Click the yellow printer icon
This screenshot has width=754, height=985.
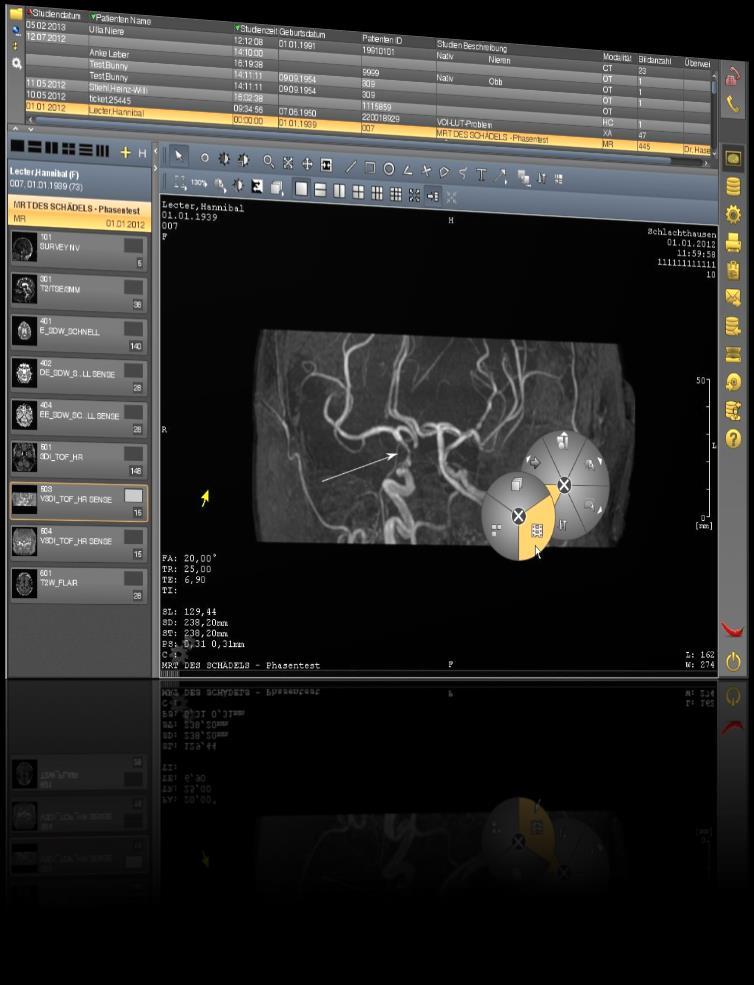click(x=733, y=242)
